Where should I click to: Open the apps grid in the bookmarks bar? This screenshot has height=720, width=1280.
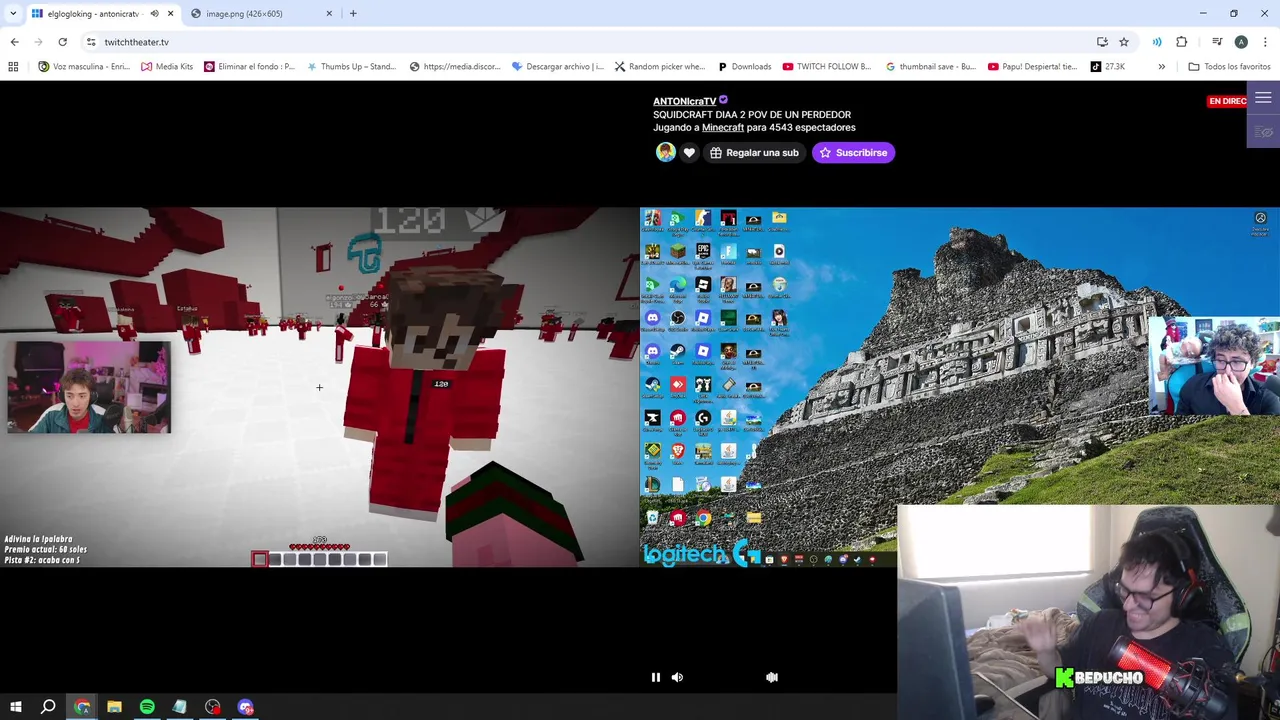[13, 67]
